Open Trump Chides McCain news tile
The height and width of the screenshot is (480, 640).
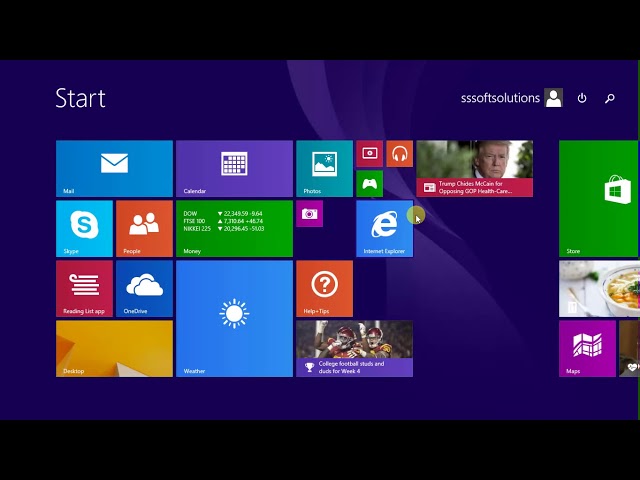tap(474, 169)
